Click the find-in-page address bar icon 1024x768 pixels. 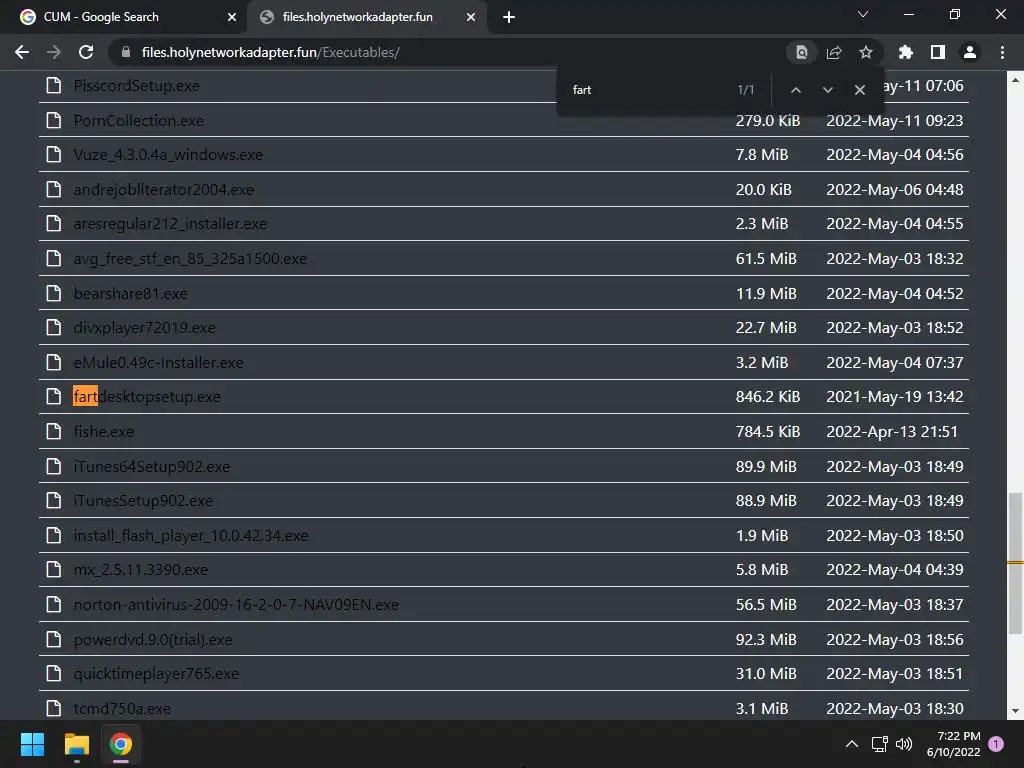point(801,52)
